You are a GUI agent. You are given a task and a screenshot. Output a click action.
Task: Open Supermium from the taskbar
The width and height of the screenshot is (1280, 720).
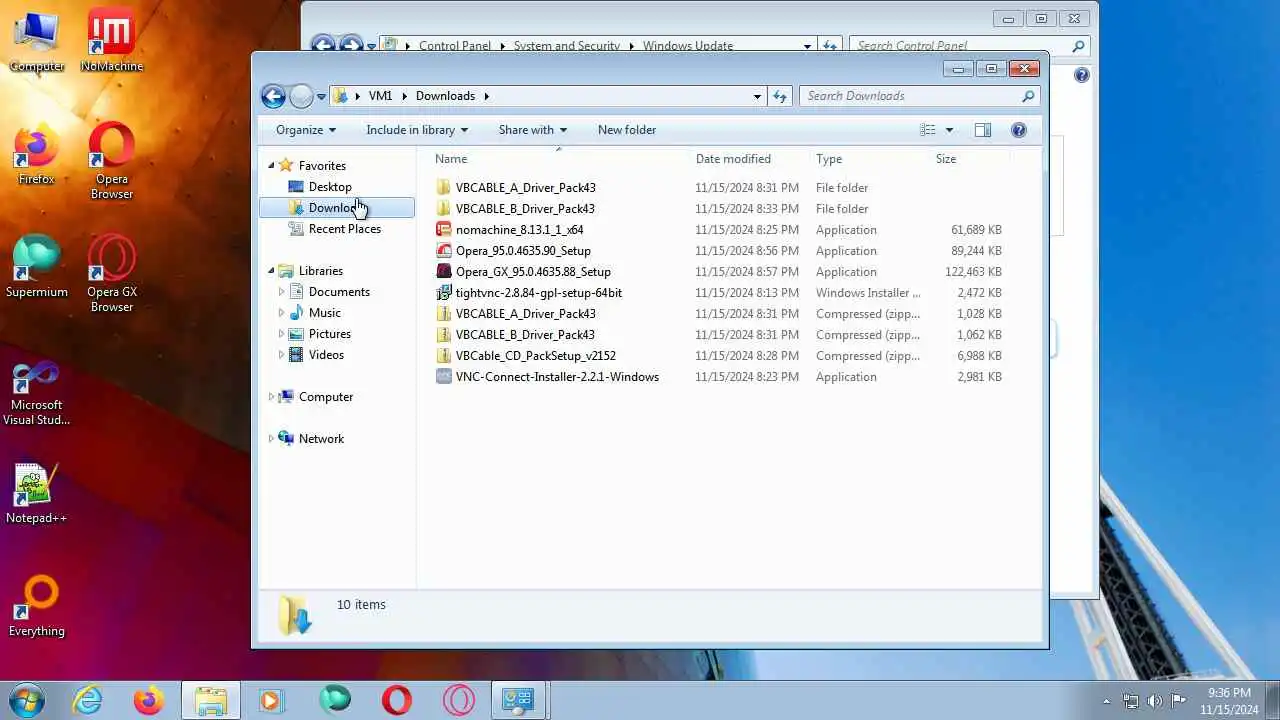click(335, 700)
